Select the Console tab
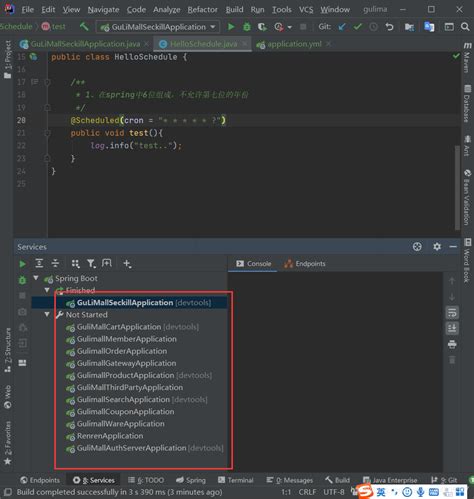The width and height of the screenshot is (474, 499). [253, 264]
